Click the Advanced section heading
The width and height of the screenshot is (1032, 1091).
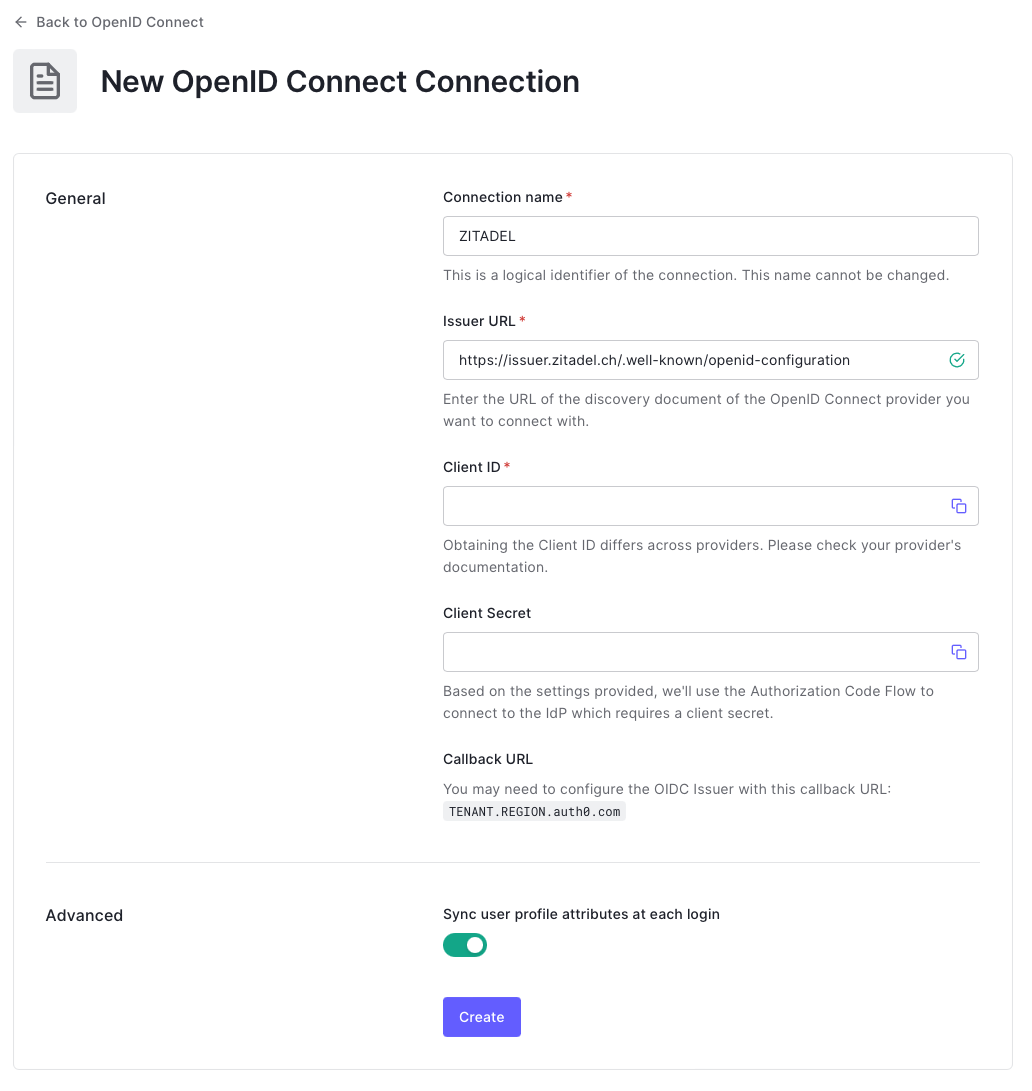(x=84, y=915)
